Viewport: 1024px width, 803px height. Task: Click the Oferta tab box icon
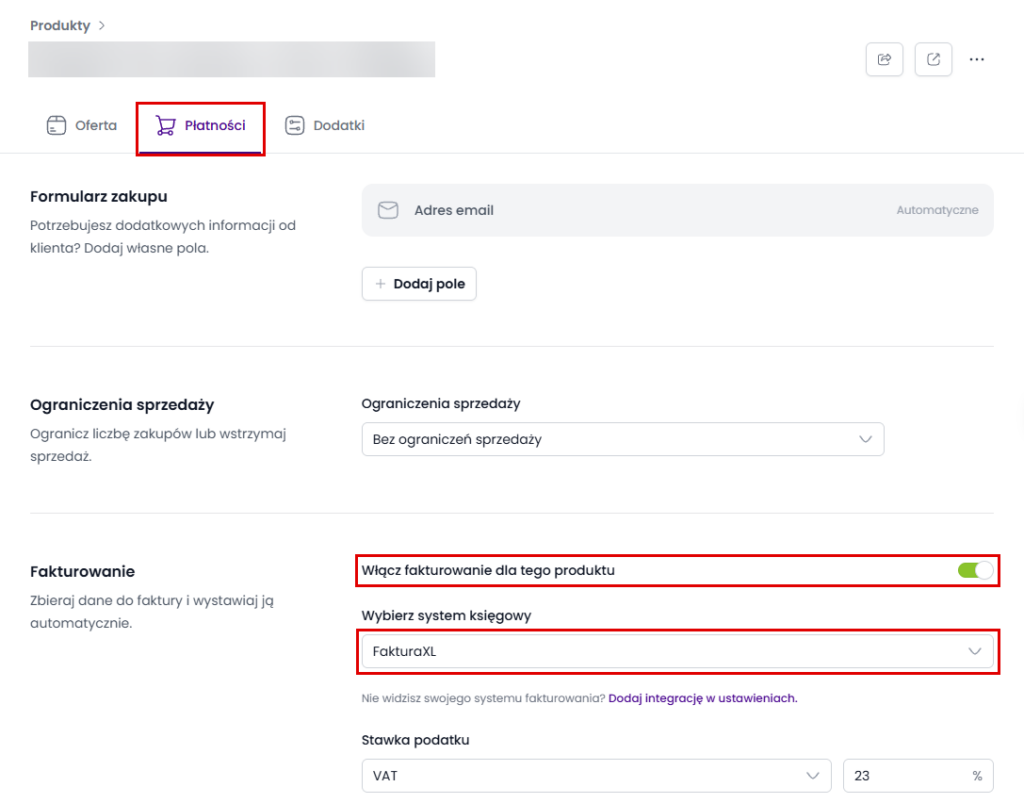coord(56,125)
